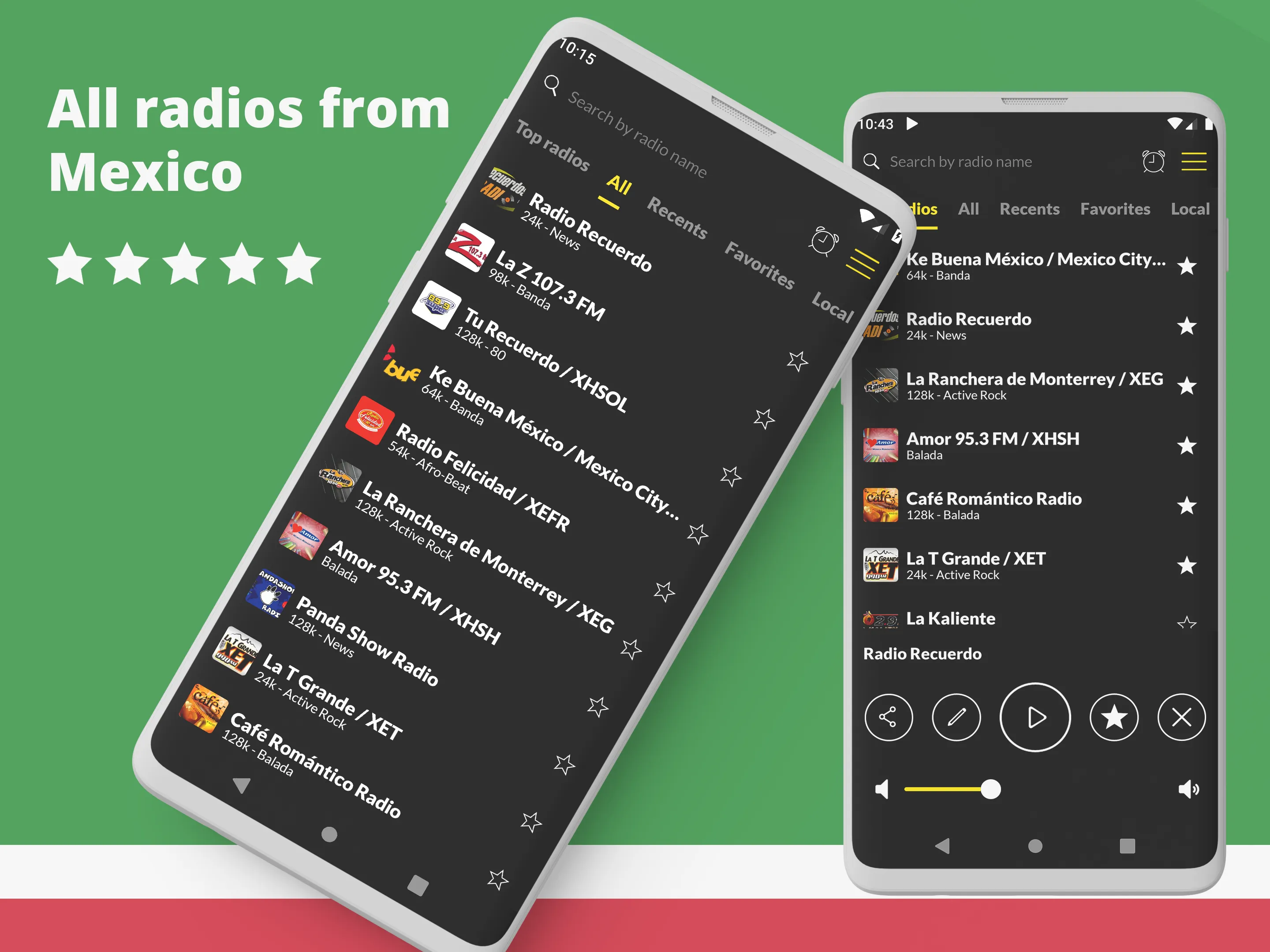Image resolution: width=1270 pixels, height=952 pixels.
Task: Open the hamburger menu icon top right
Action: click(1196, 160)
